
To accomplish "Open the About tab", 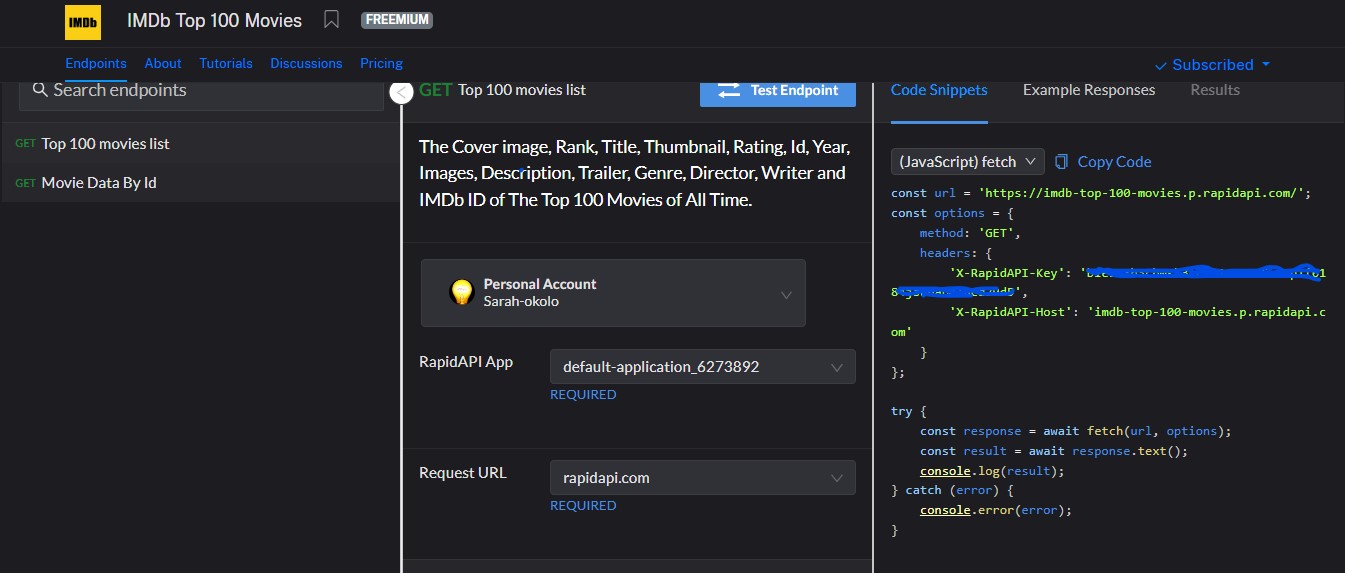I will tap(163, 63).
